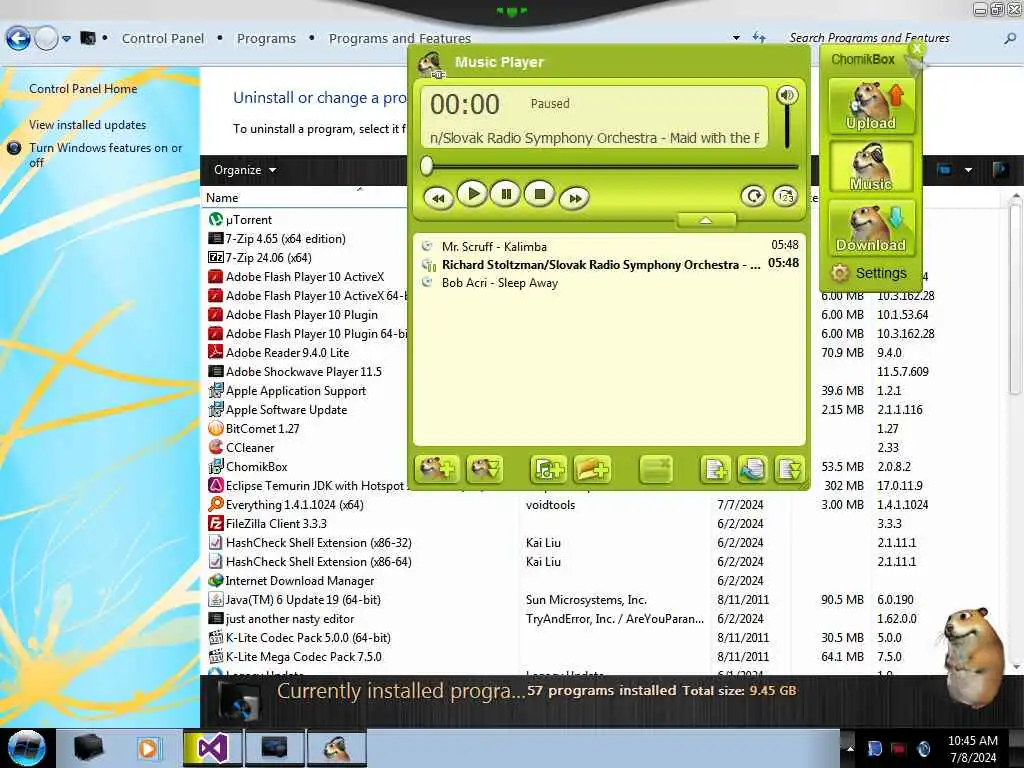Click the track seek slider handle
The height and width of the screenshot is (768, 1024).
[x=427, y=167]
